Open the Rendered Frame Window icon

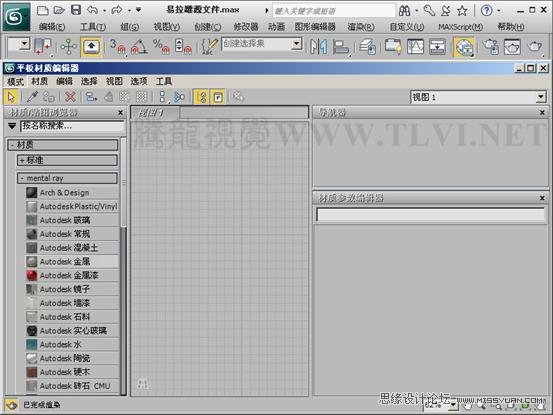click(512, 47)
